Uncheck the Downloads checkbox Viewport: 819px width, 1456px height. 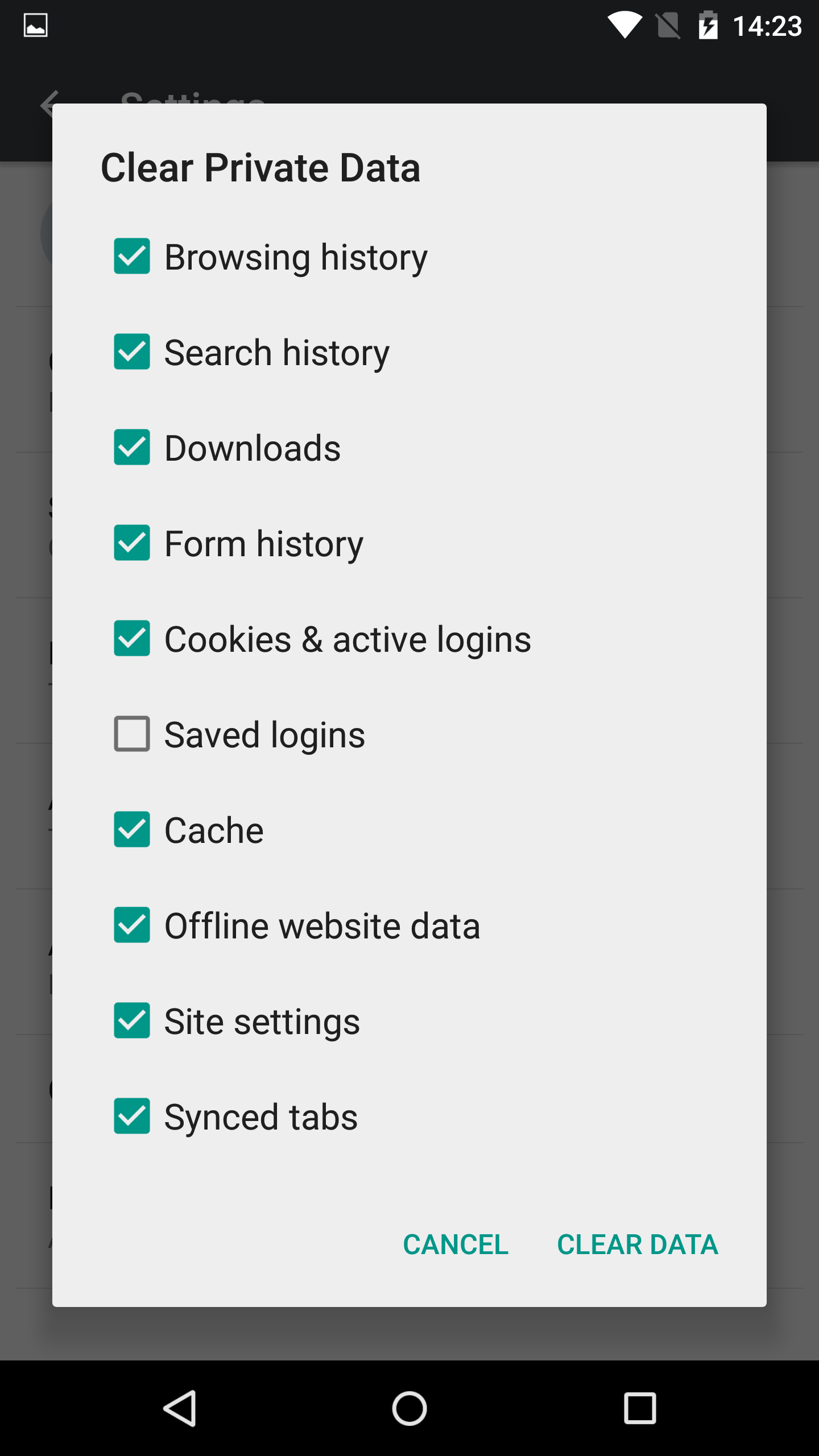pyautogui.click(x=132, y=448)
